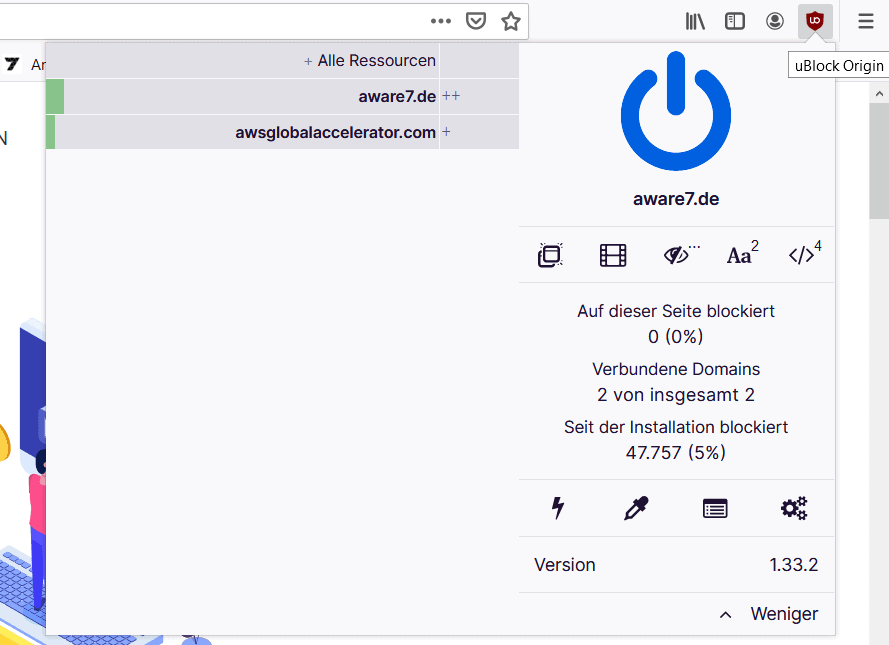Click the green allow cell beside aware7.de
889x645 pixels.
55,96
